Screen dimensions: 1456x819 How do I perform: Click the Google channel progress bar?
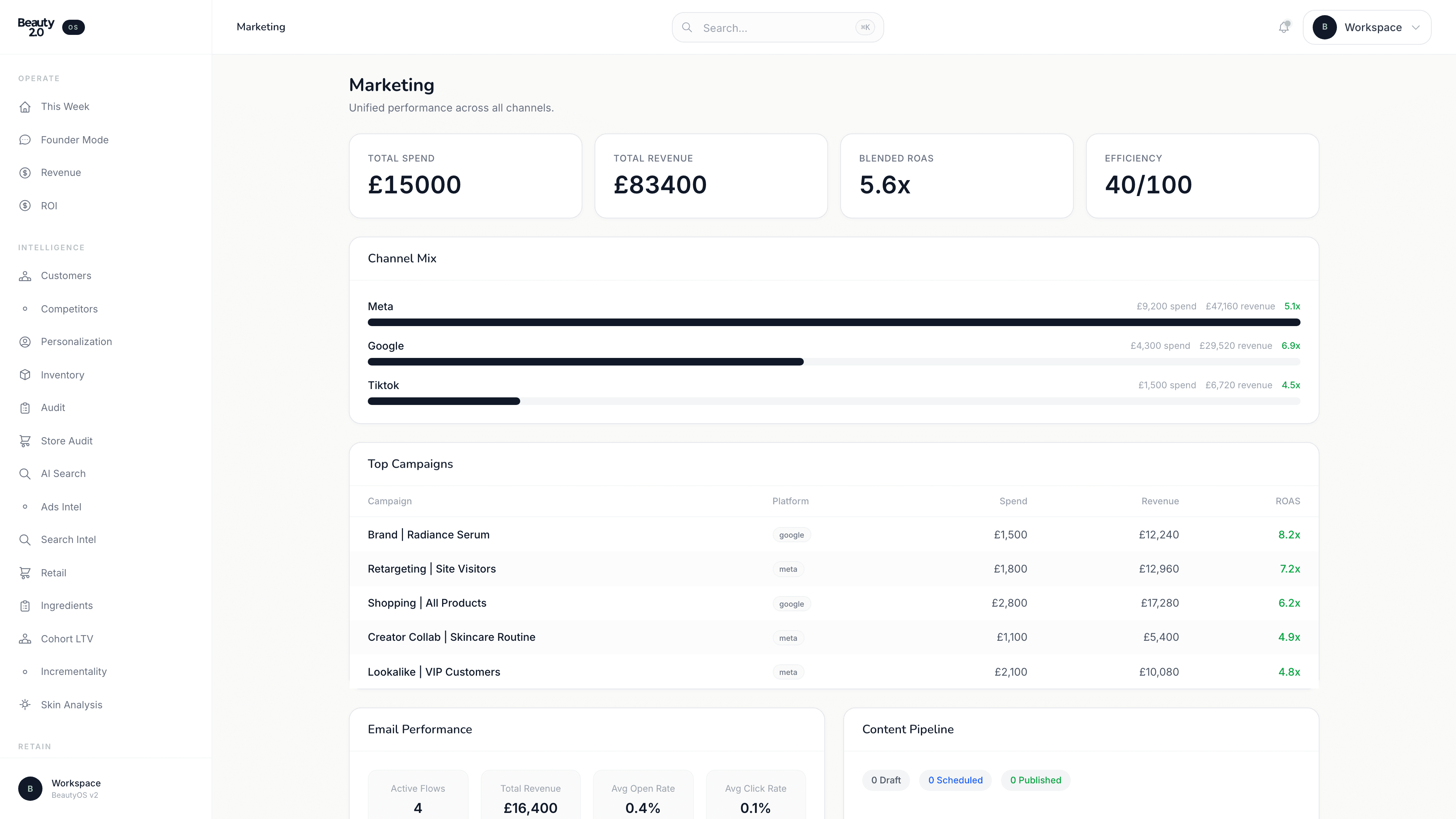click(834, 362)
